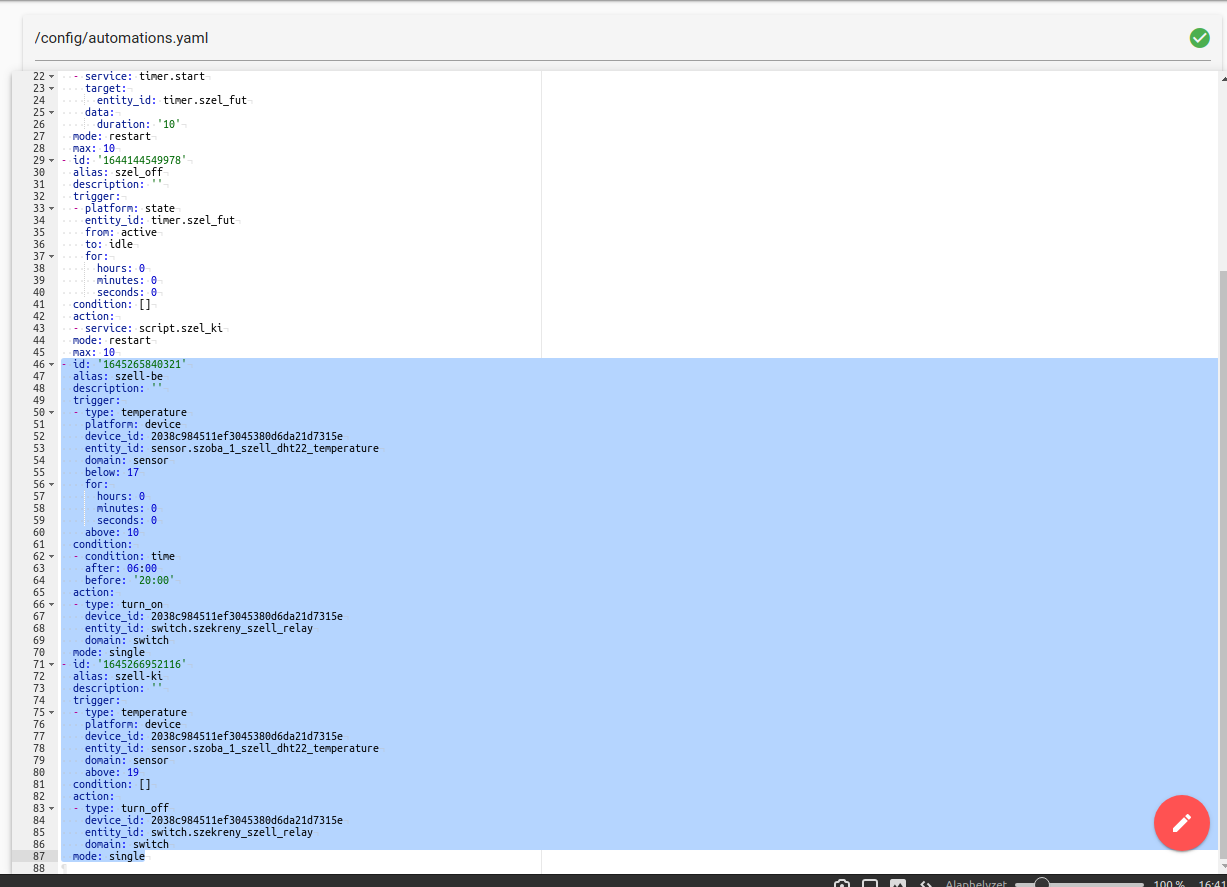Collapse the for block at line 56
This screenshot has width=1227, height=887.
(x=53, y=484)
